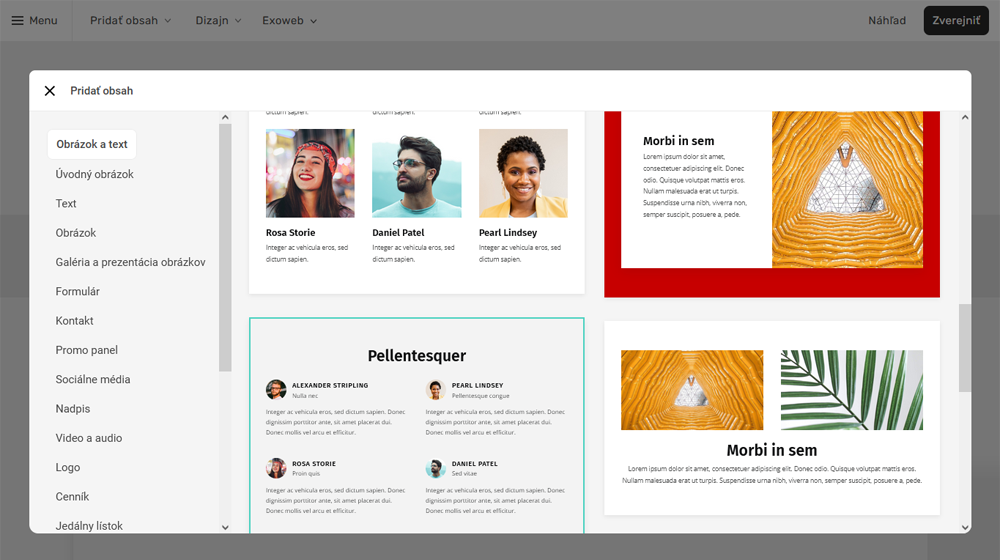
Task: Click Daniel Patel small avatar icon
Action: click(x=436, y=468)
